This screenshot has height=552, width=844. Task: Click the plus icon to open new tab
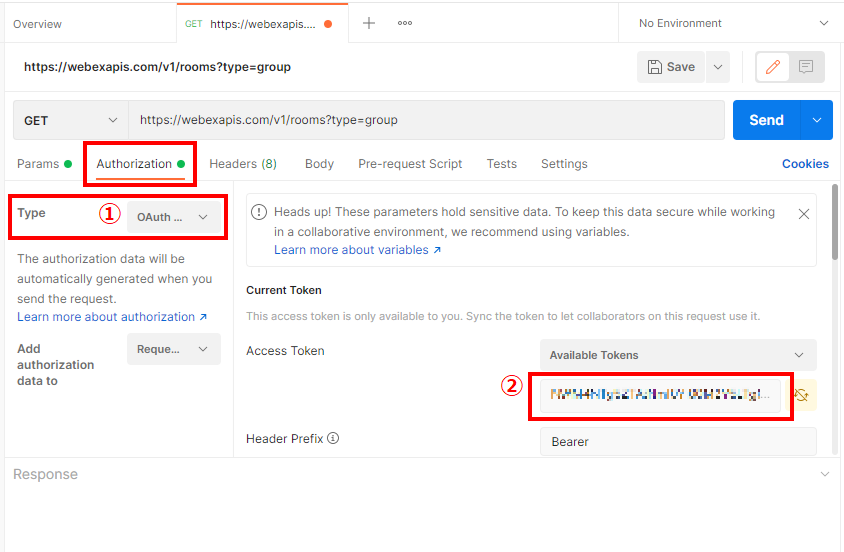[x=369, y=23]
